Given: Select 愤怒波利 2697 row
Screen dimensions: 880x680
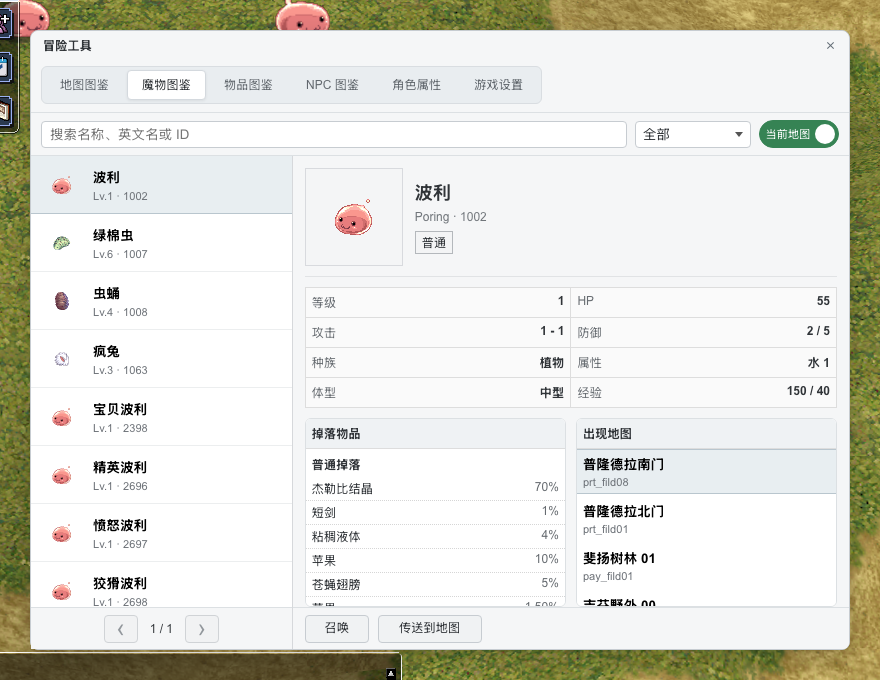Looking at the screenshot, I should (x=162, y=533).
